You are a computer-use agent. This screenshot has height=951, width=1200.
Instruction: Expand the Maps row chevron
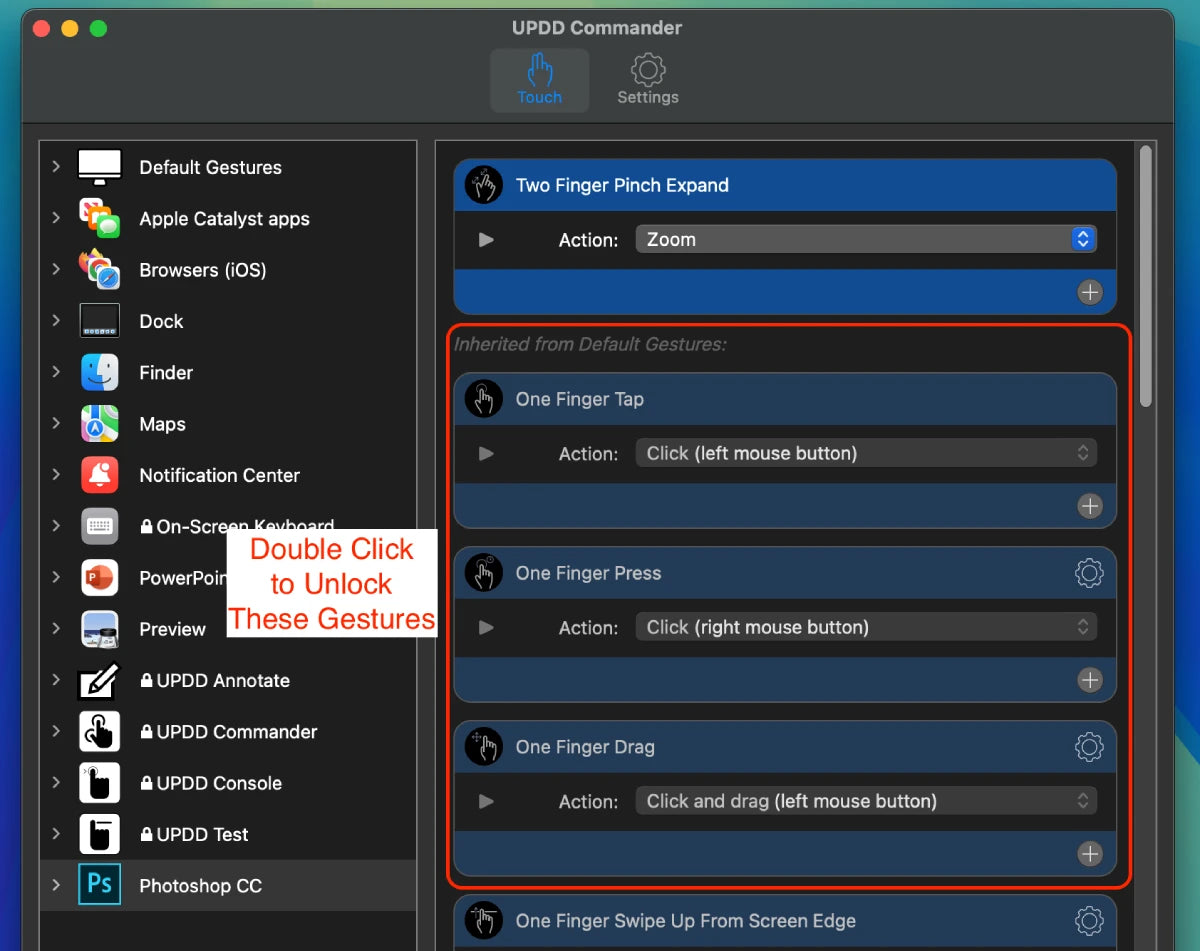click(56, 424)
